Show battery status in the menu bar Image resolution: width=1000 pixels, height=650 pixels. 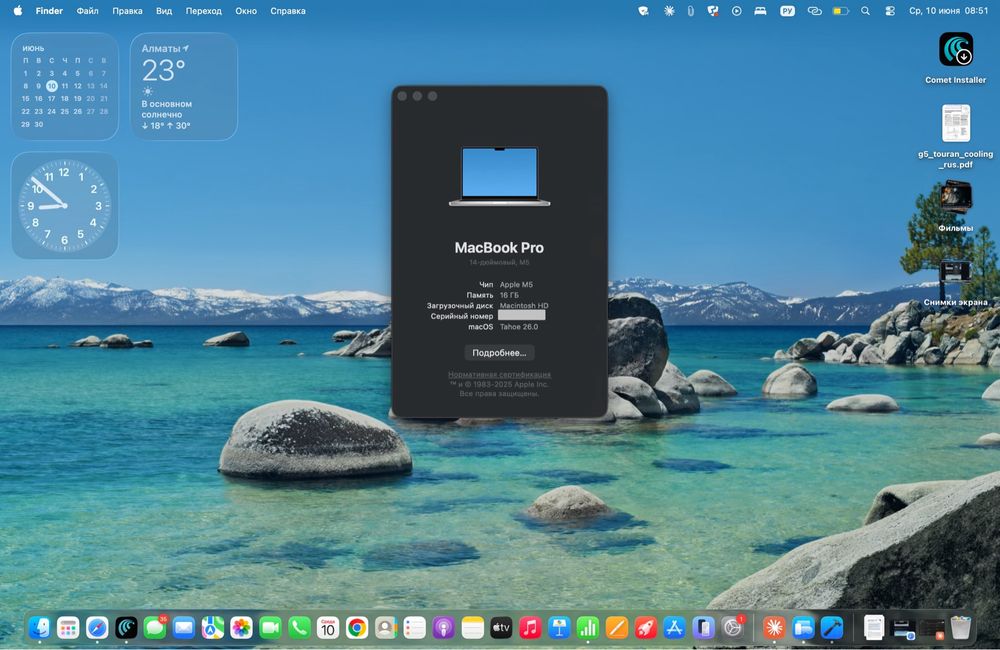(x=840, y=11)
